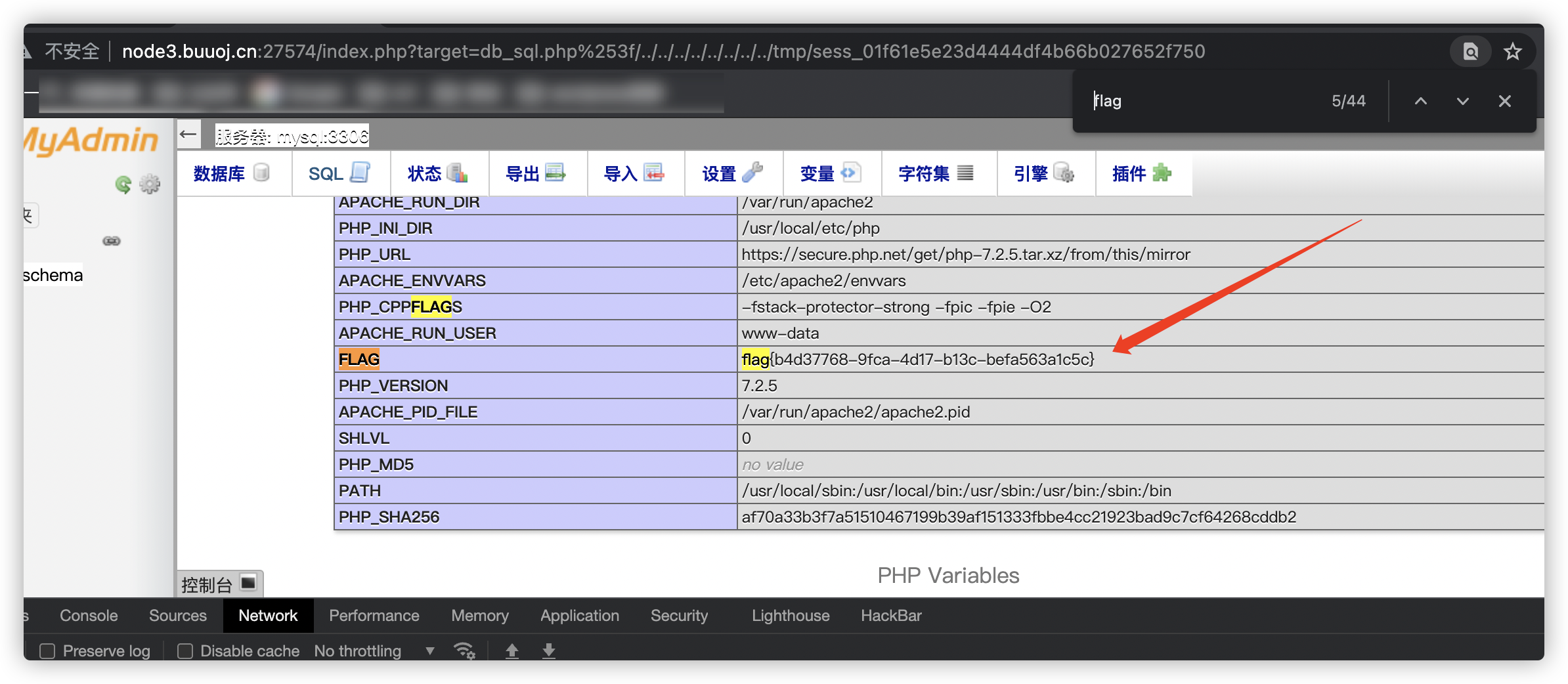Viewport: 1568px width, 684px height.
Task: Click the server mysql:3306 breadcrumb
Action: [292, 136]
